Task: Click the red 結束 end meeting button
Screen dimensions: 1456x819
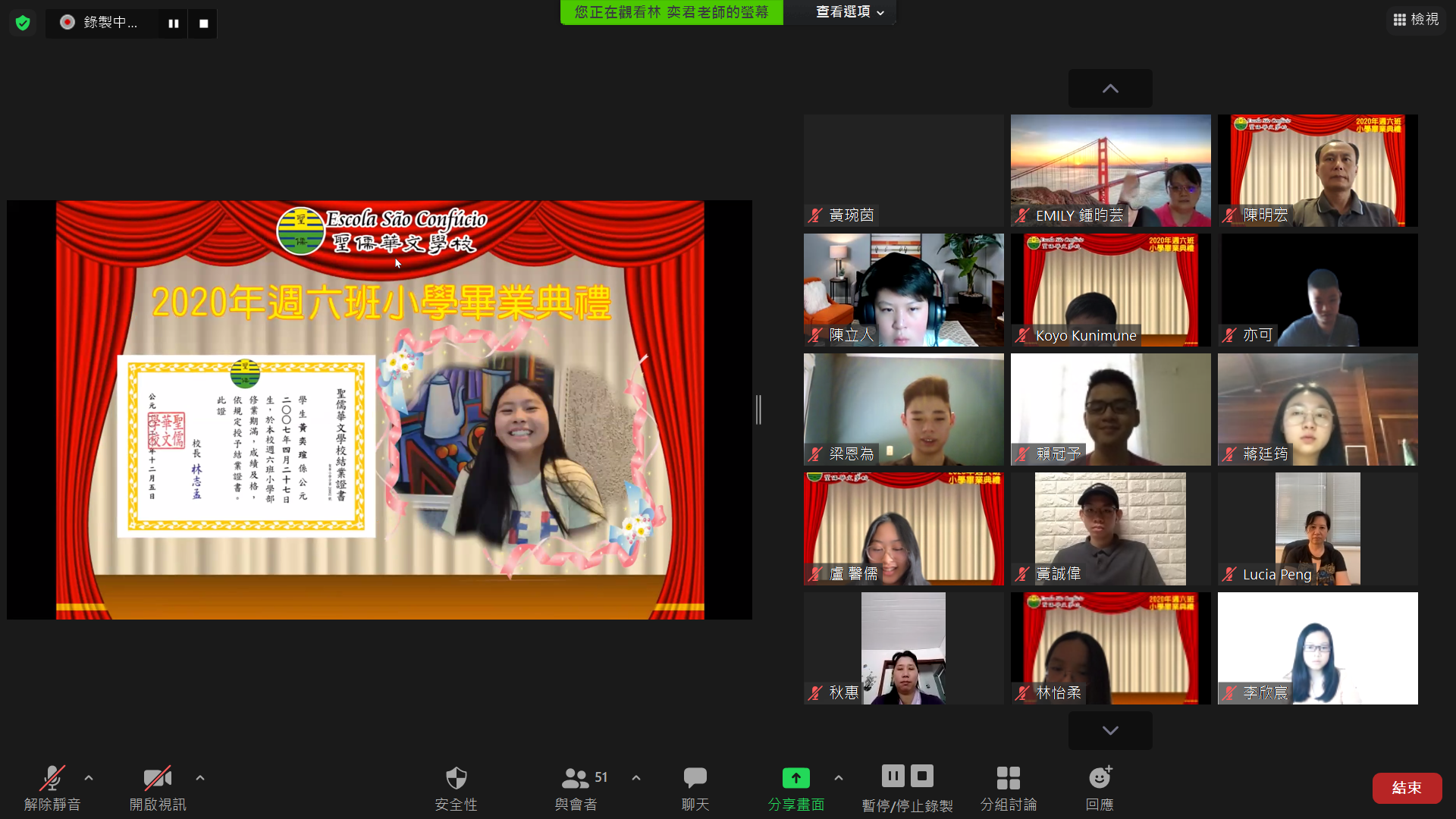Action: coord(1407,788)
